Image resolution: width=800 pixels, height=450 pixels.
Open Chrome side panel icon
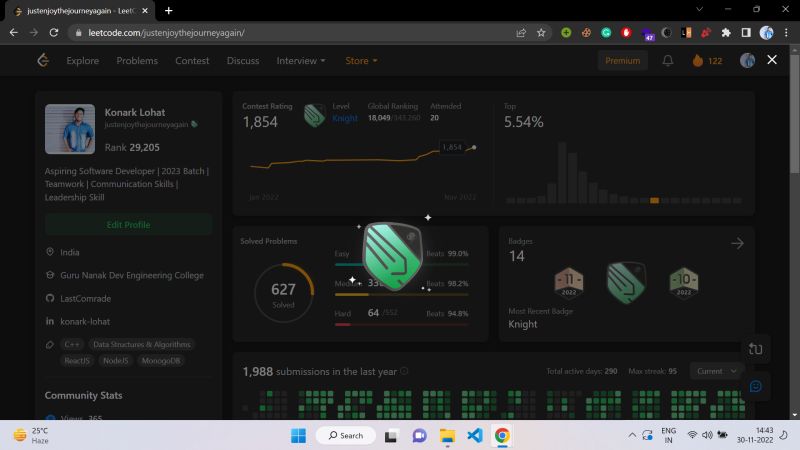pos(746,33)
